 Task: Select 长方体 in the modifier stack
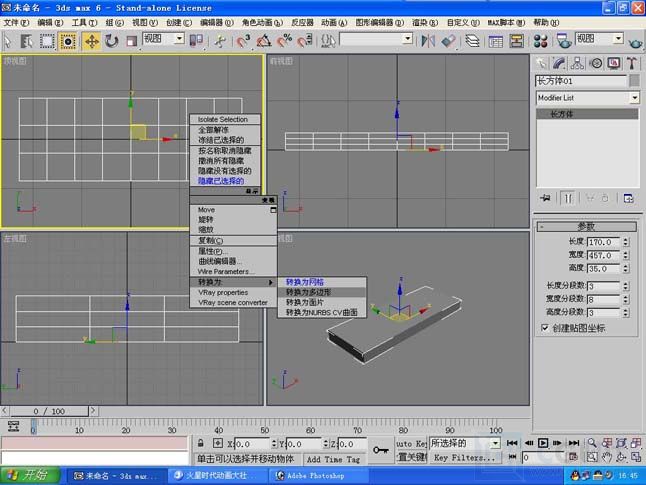coord(587,114)
